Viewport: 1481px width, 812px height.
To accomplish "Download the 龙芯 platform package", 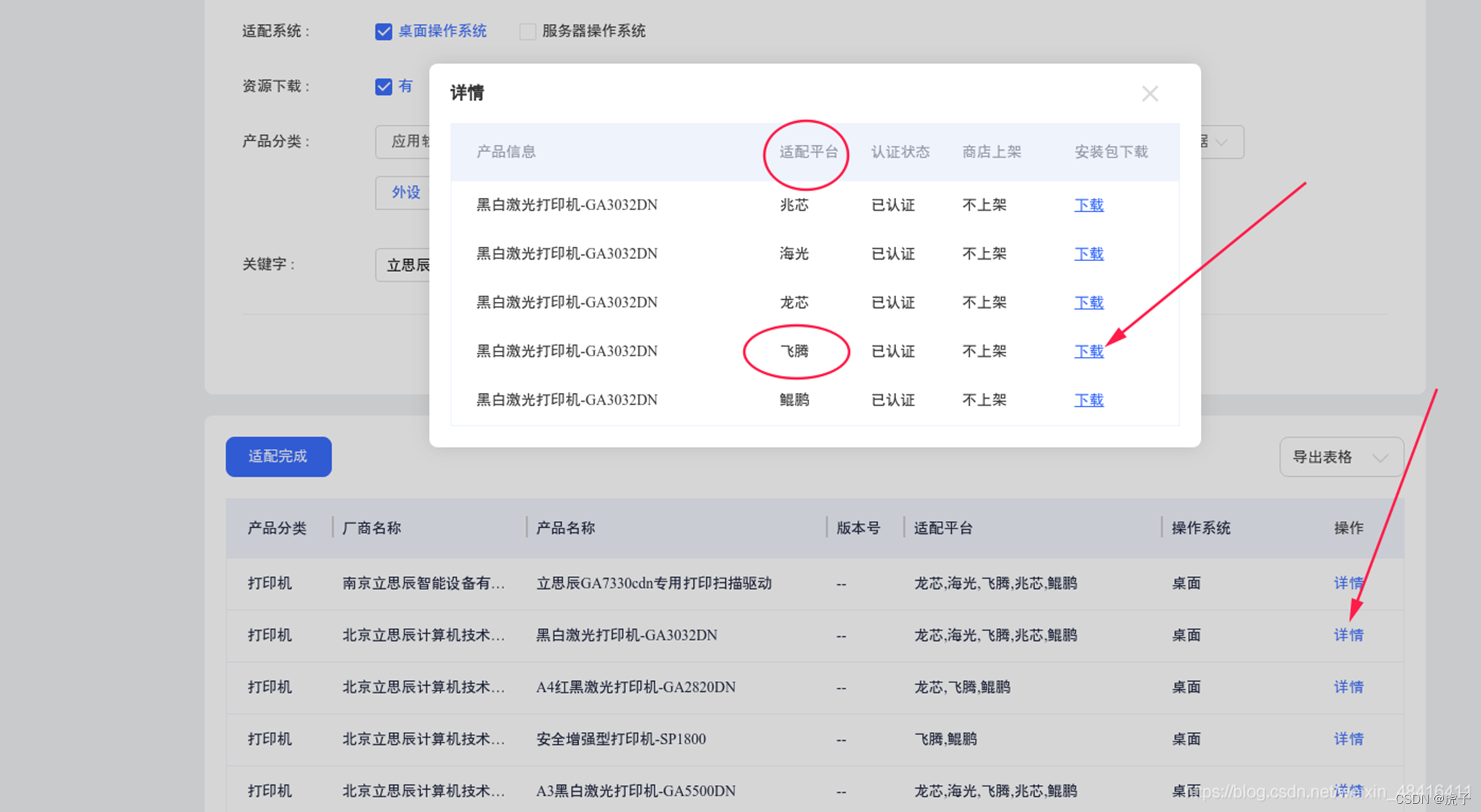I will click(1088, 303).
